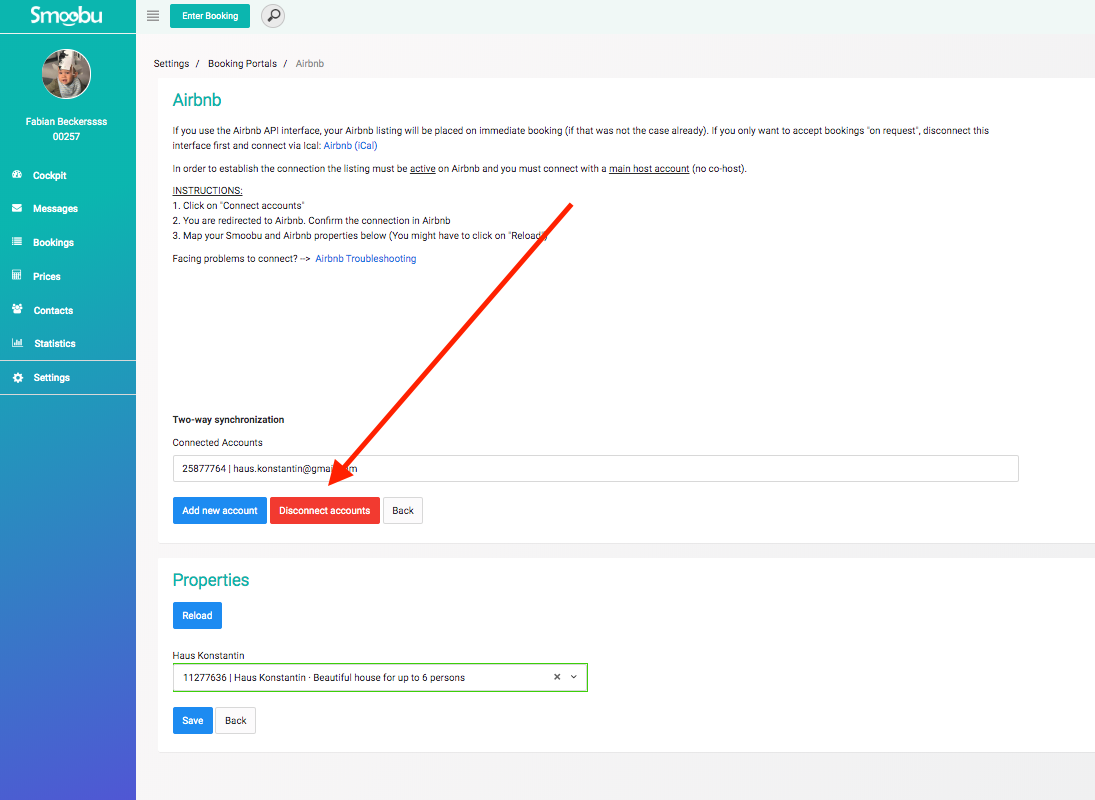Toggle the hamburger menu icon
This screenshot has width=1095, height=800.
click(153, 16)
